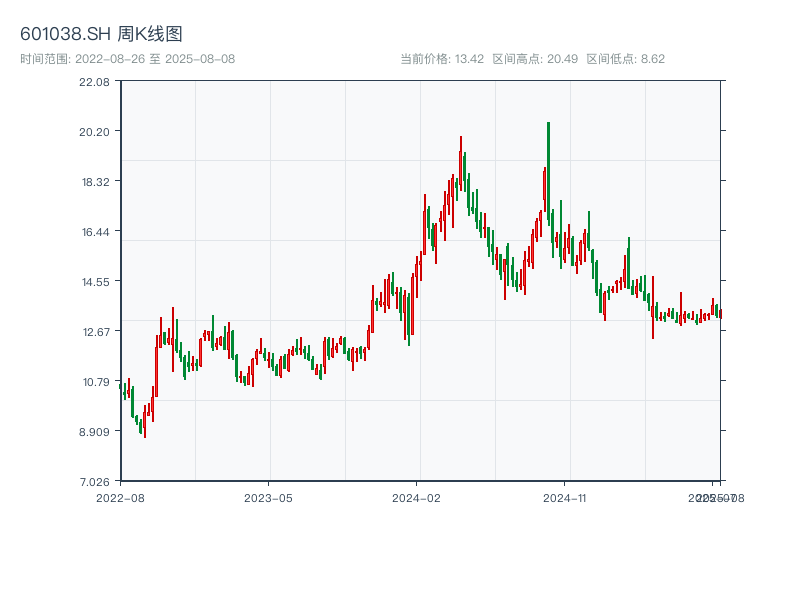Click the current price label 当前价格: 13.42
The image size is (800, 600).
coord(442,59)
